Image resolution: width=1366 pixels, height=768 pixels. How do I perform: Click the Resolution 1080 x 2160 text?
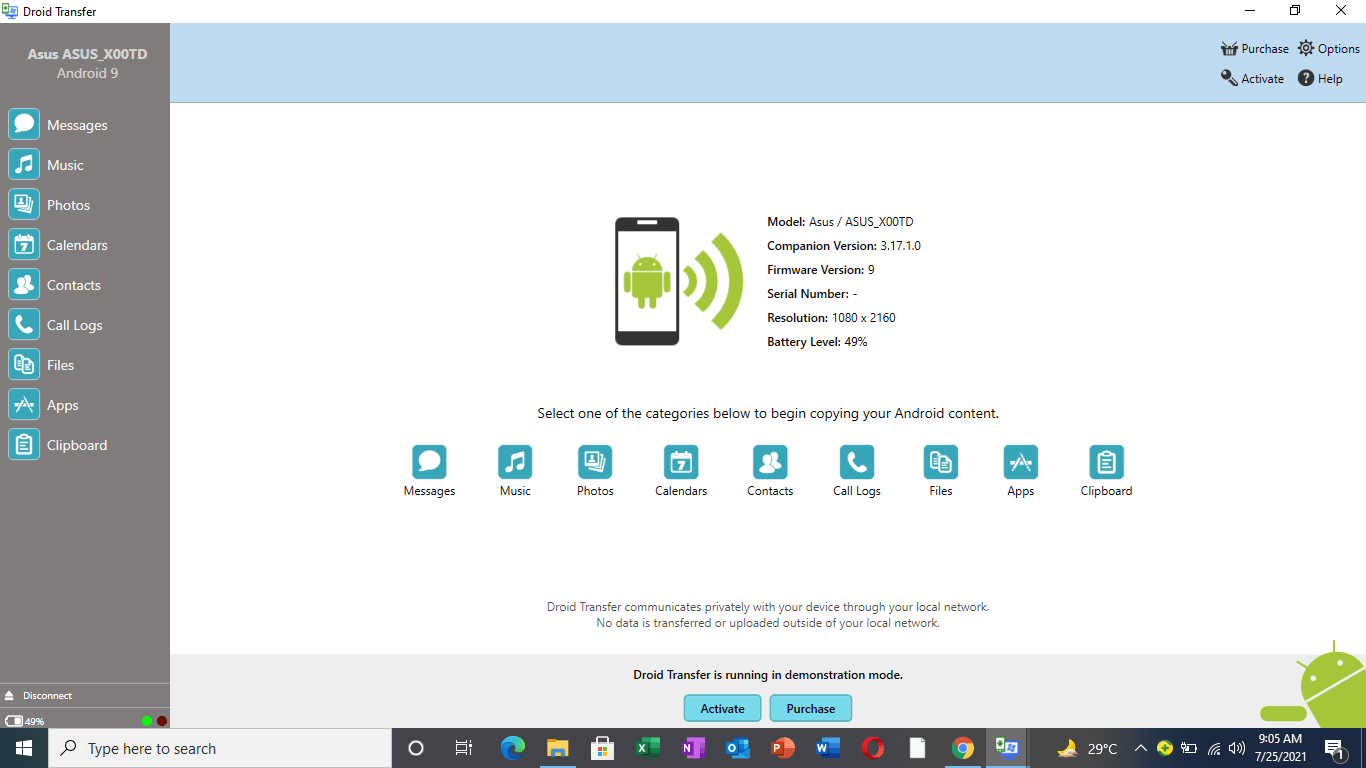831,318
